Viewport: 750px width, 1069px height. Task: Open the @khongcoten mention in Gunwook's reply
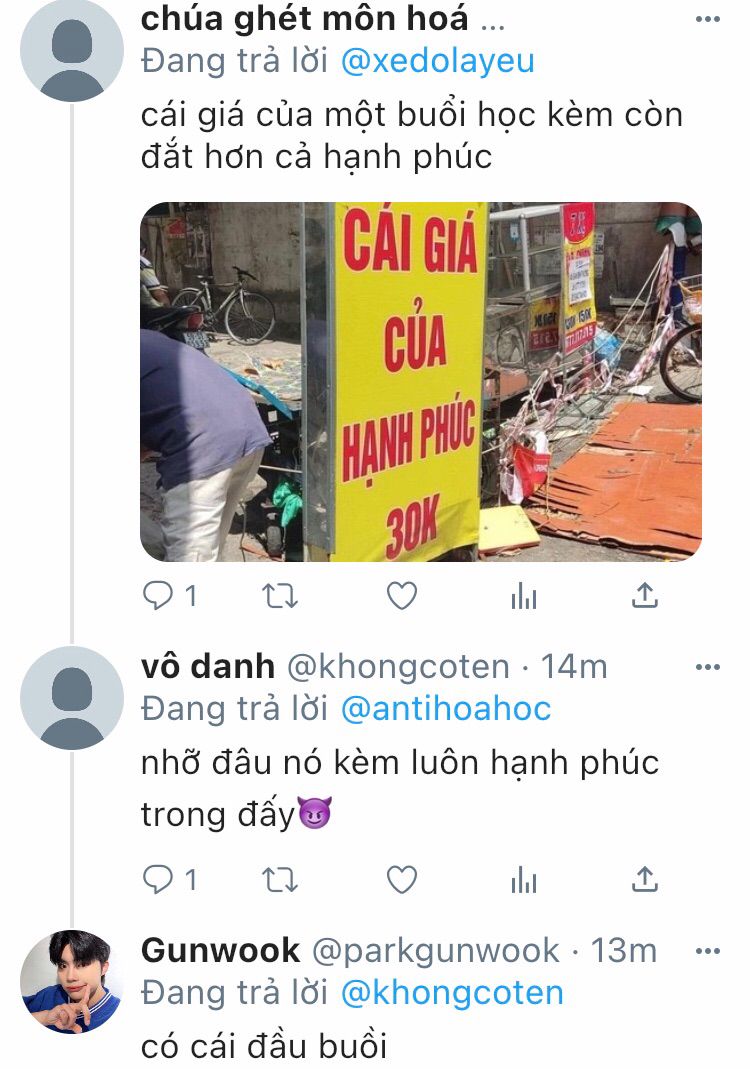click(x=451, y=993)
